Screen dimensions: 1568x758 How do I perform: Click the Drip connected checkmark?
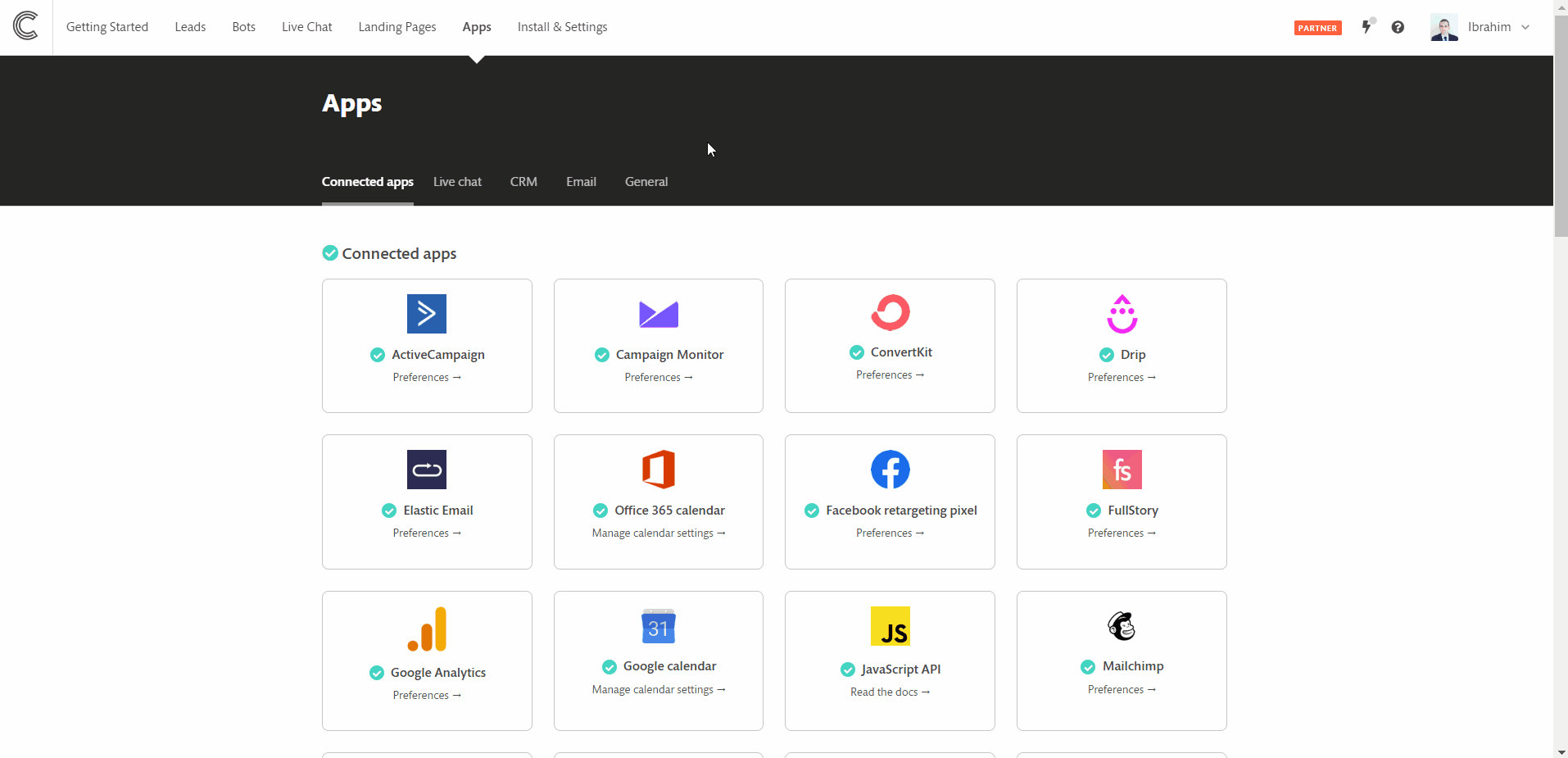click(1107, 355)
